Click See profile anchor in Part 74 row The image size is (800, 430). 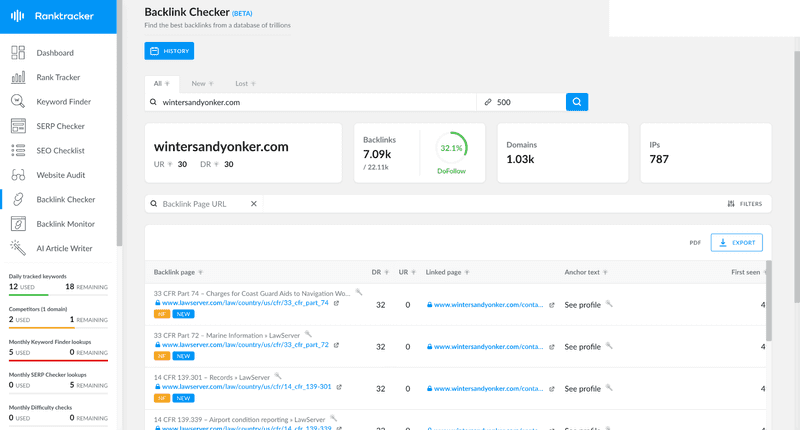tap(582, 305)
